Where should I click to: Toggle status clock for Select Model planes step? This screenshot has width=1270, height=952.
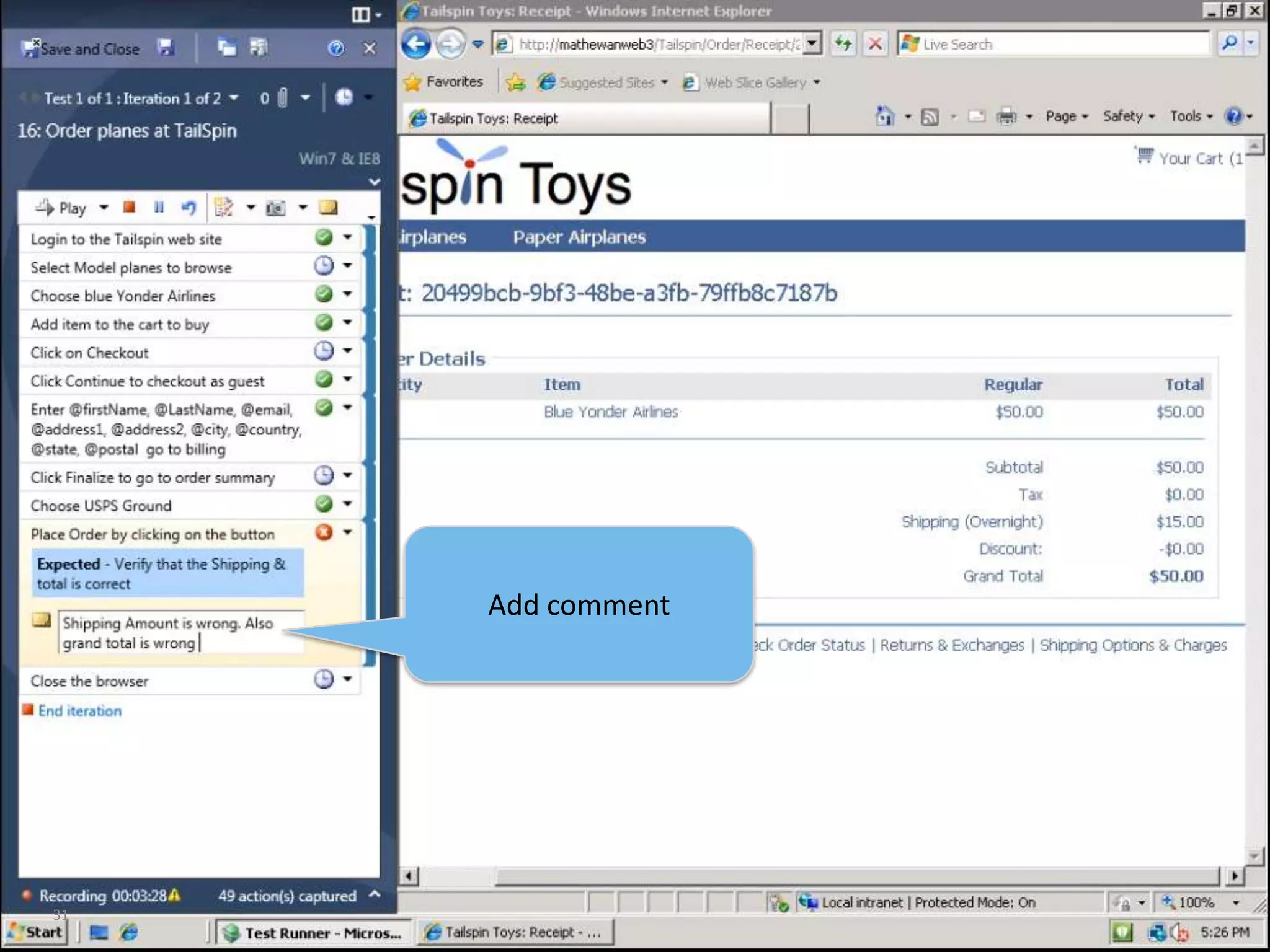[324, 266]
